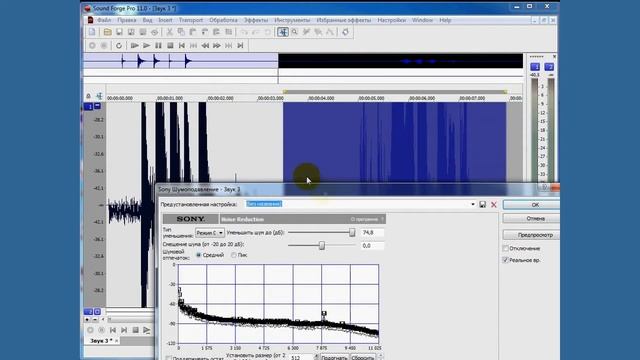Start recording with the Record button
The image size is (640, 360).
(92, 46)
